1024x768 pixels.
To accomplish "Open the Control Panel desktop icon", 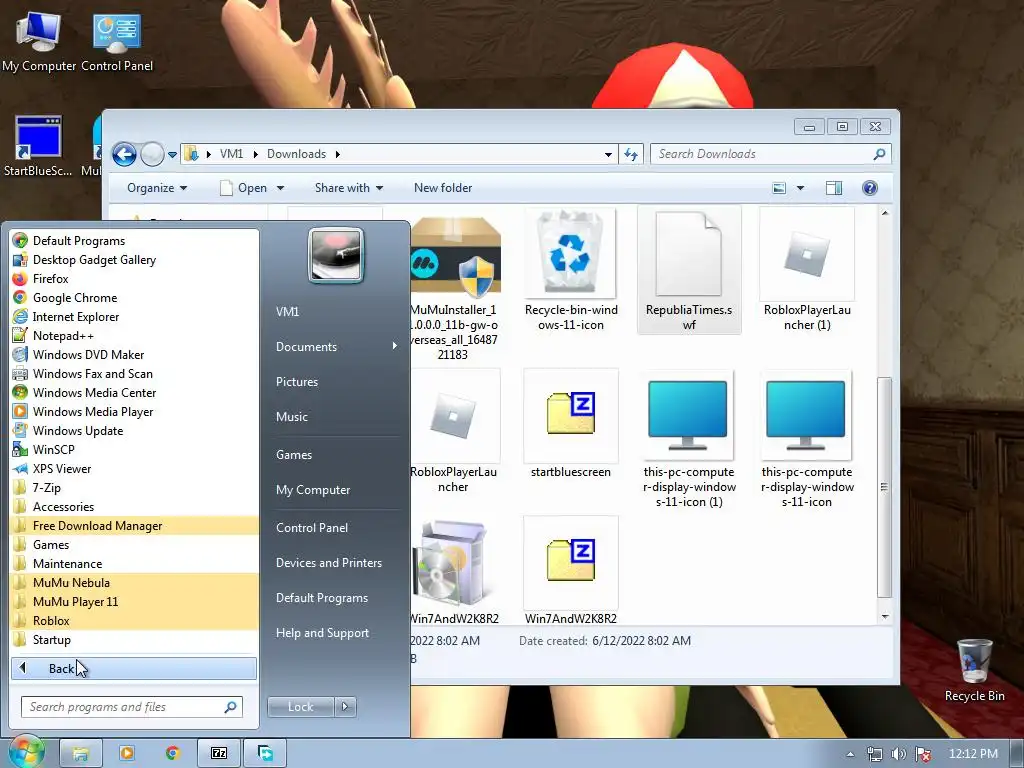I will (117, 41).
